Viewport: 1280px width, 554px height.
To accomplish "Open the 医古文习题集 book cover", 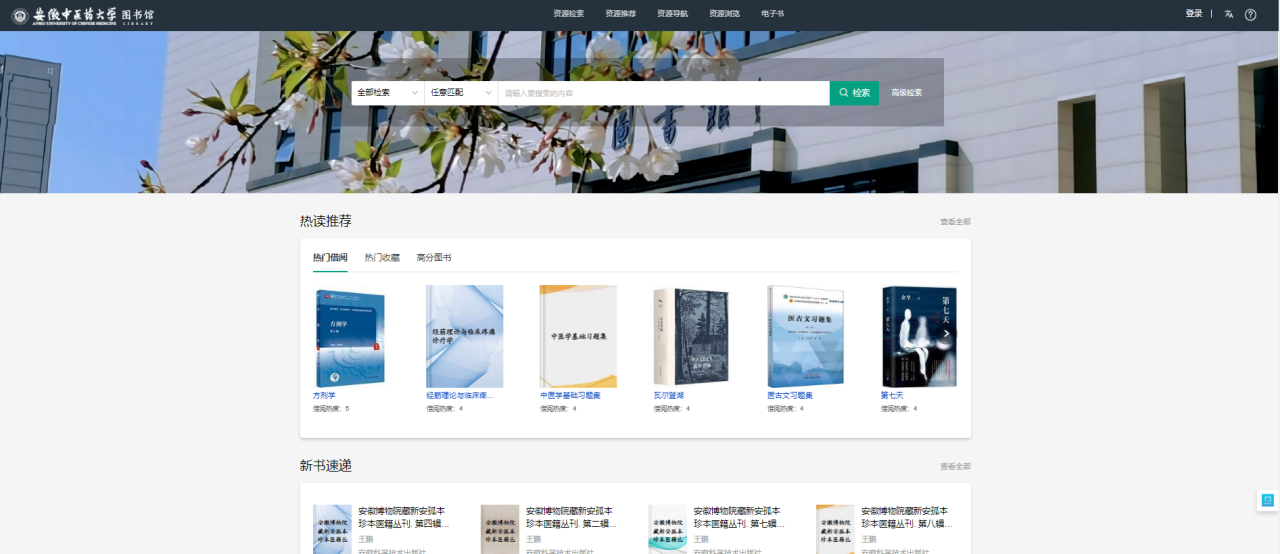I will pos(806,337).
